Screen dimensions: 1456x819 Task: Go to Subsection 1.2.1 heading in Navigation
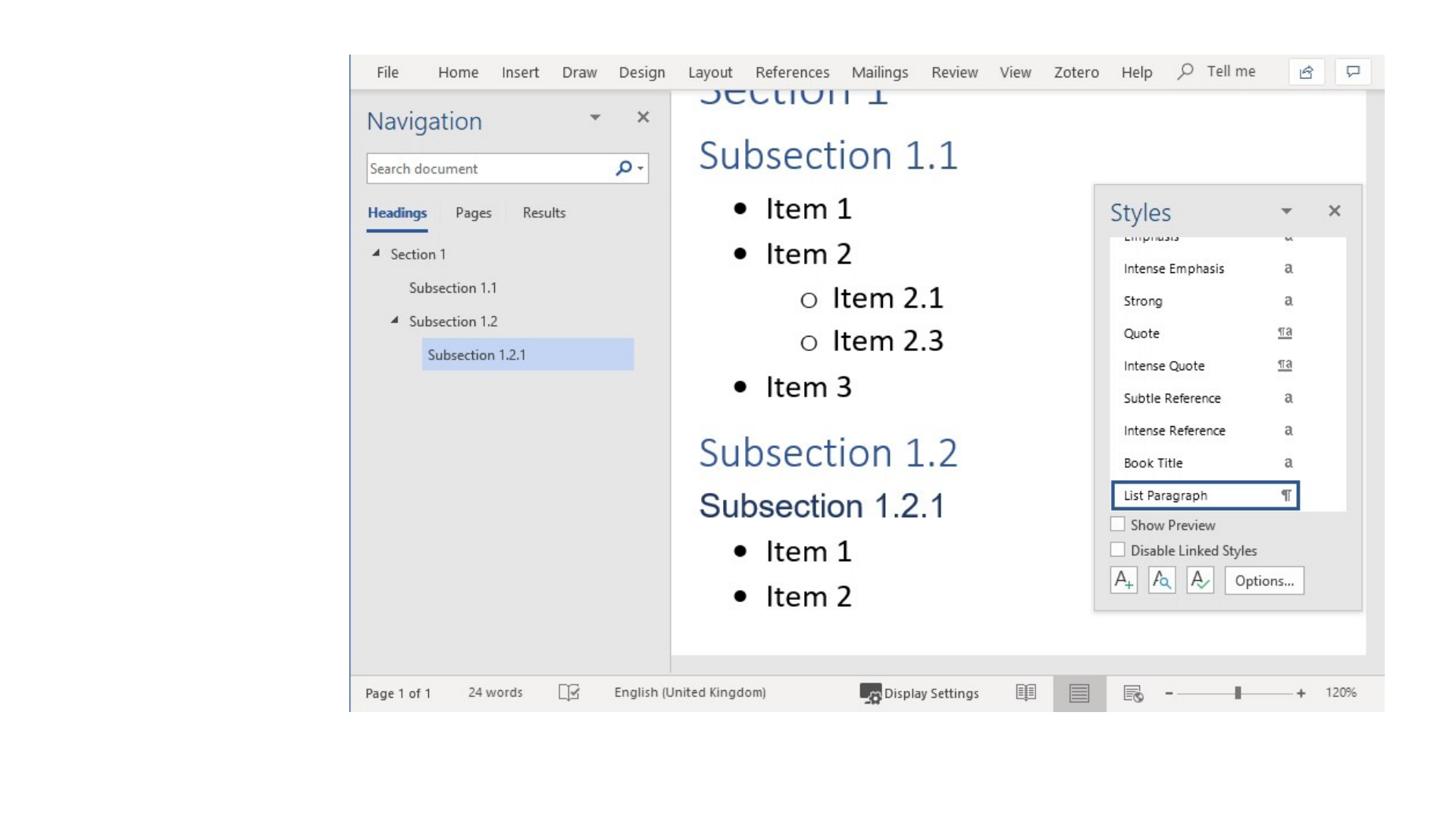(x=528, y=354)
